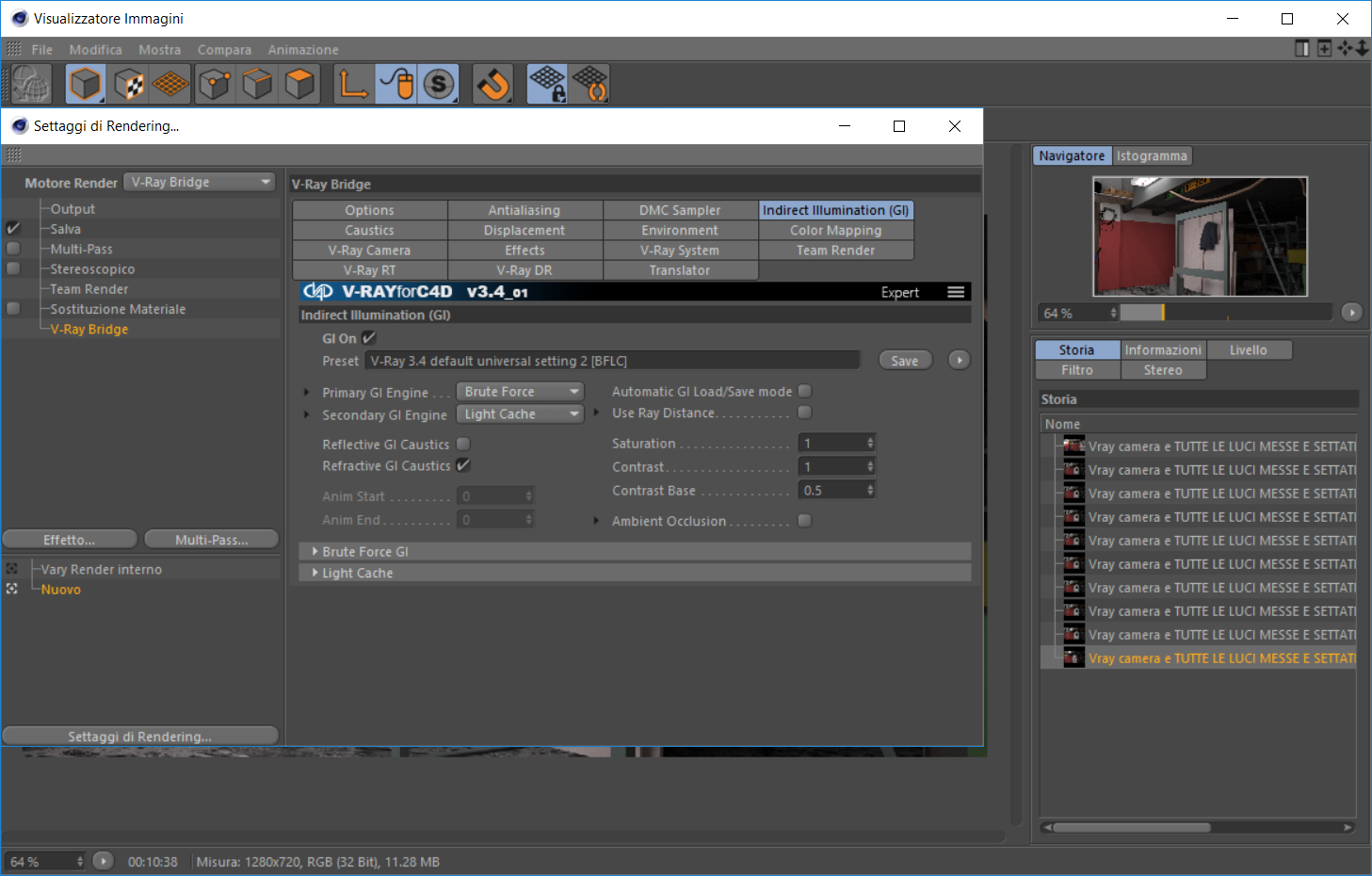Switch to the Informazioni tab
This screenshot has width=1372, height=876.
pyautogui.click(x=1163, y=349)
